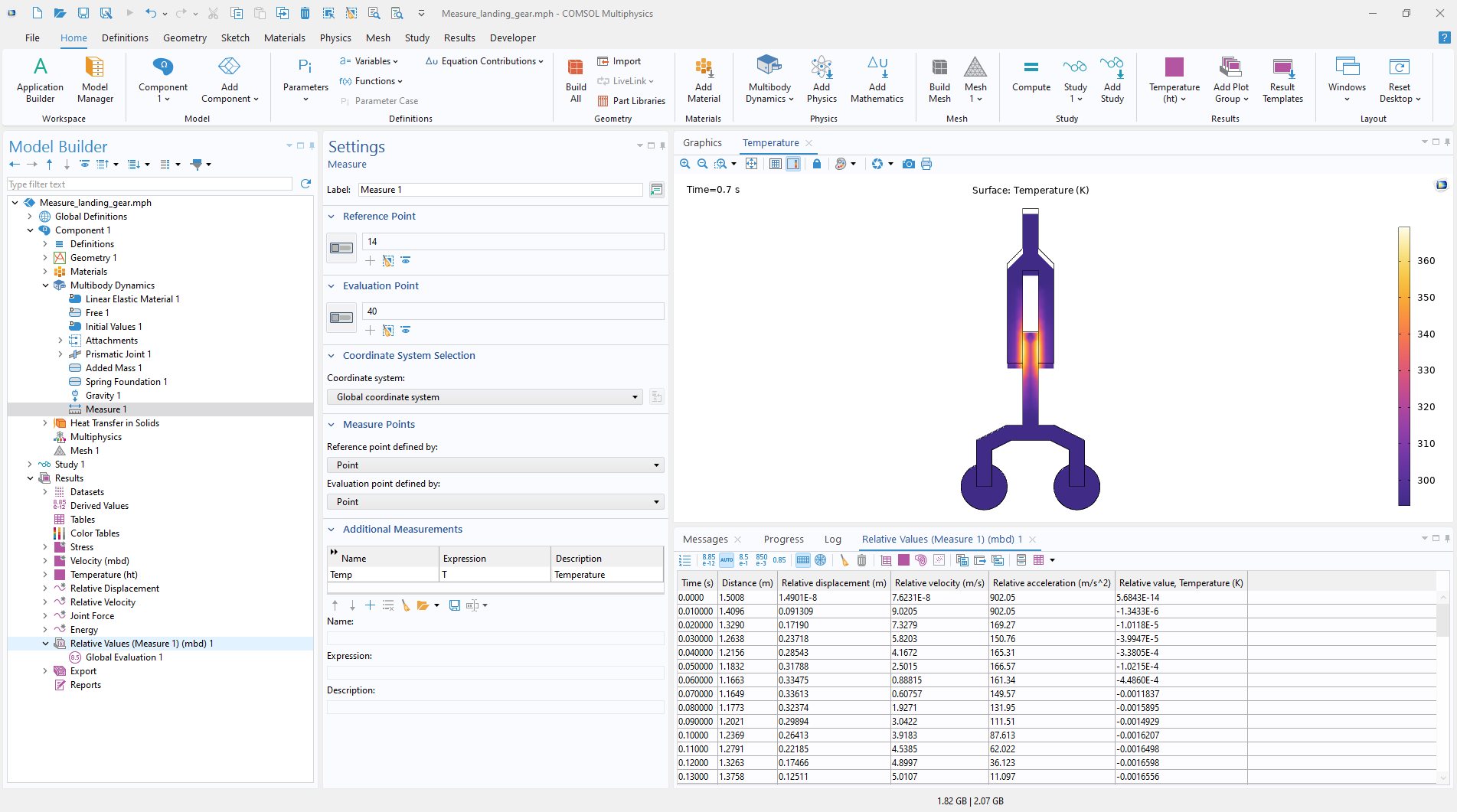Toggle full precision display 8.85e-12

(709, 560)
